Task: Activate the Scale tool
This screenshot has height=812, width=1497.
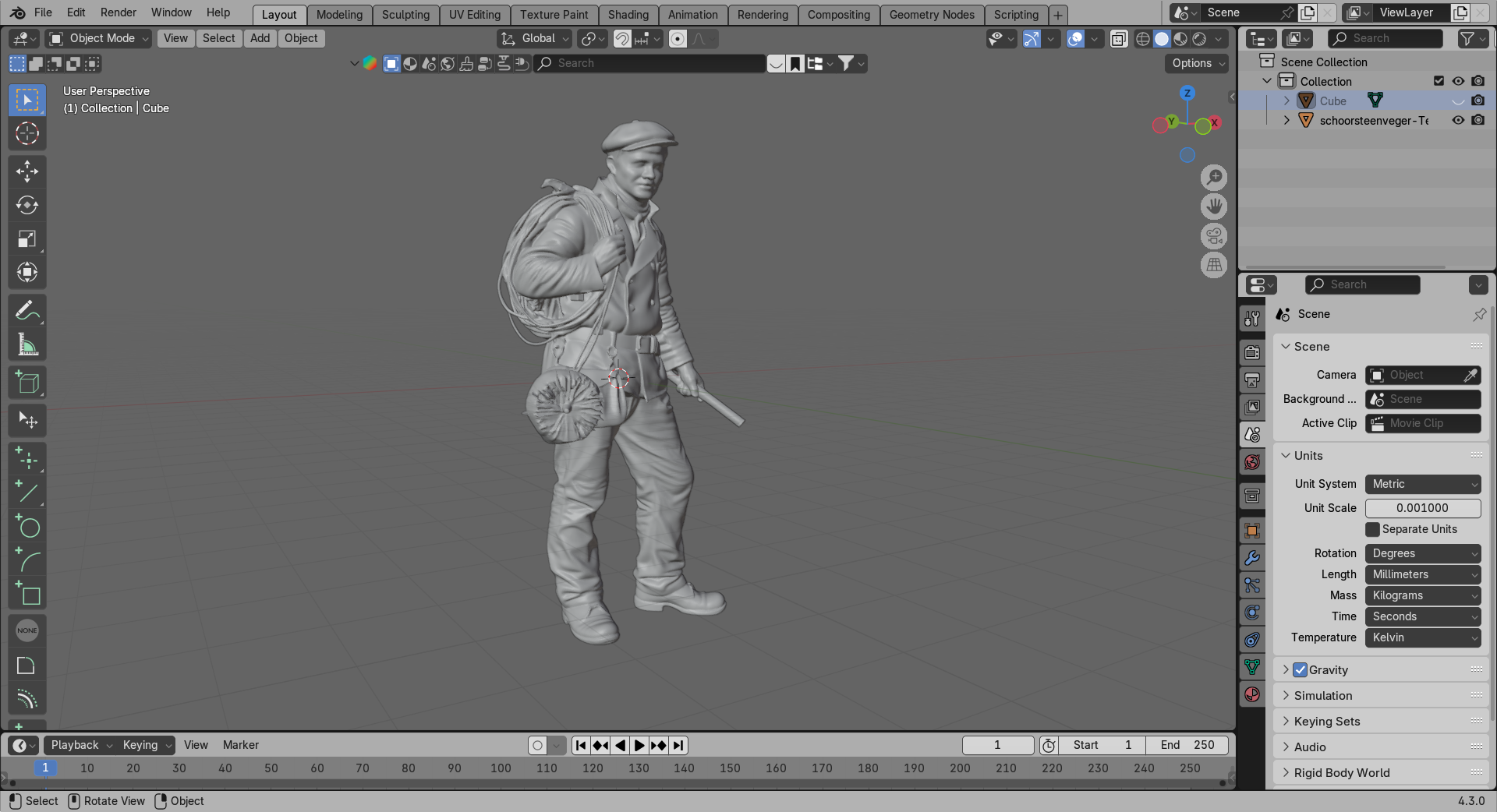Action: tap(27, 238)
